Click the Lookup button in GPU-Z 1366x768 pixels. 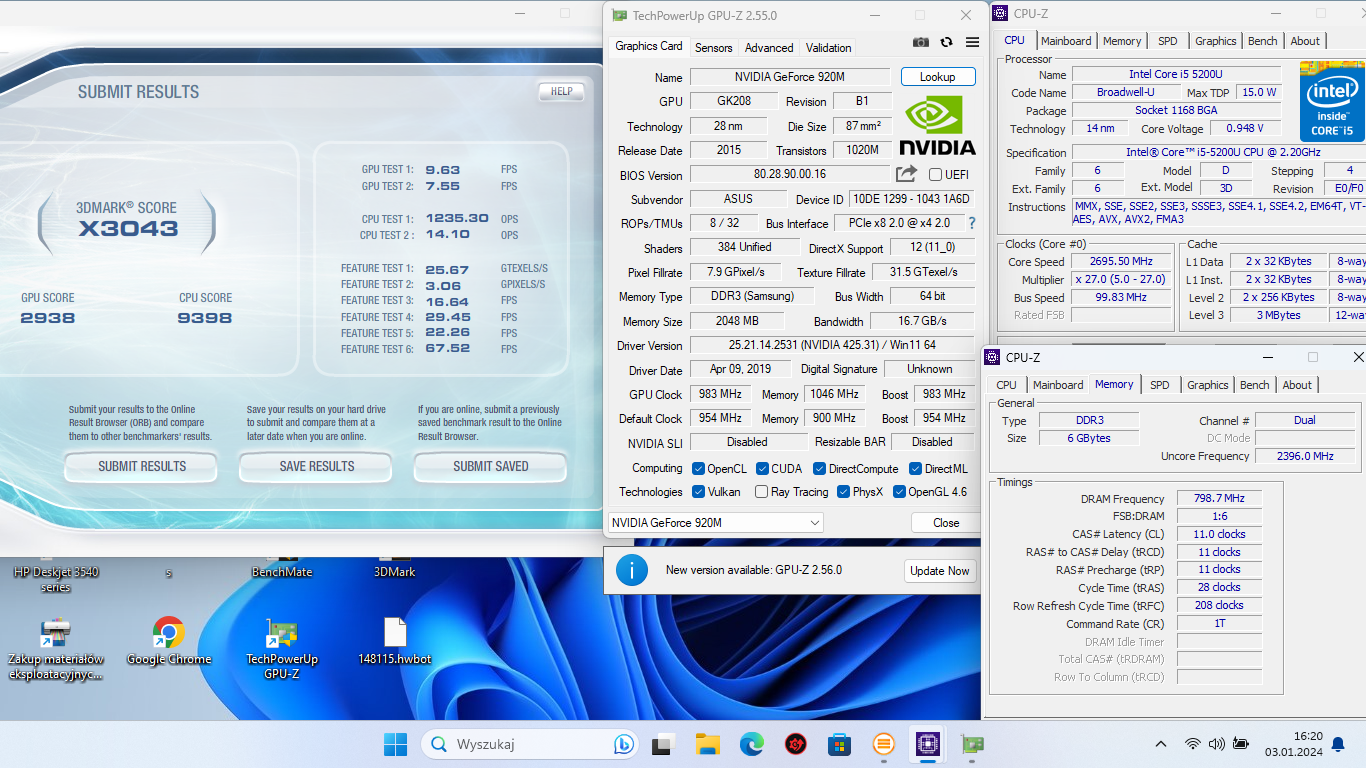[x=938, y=77]
